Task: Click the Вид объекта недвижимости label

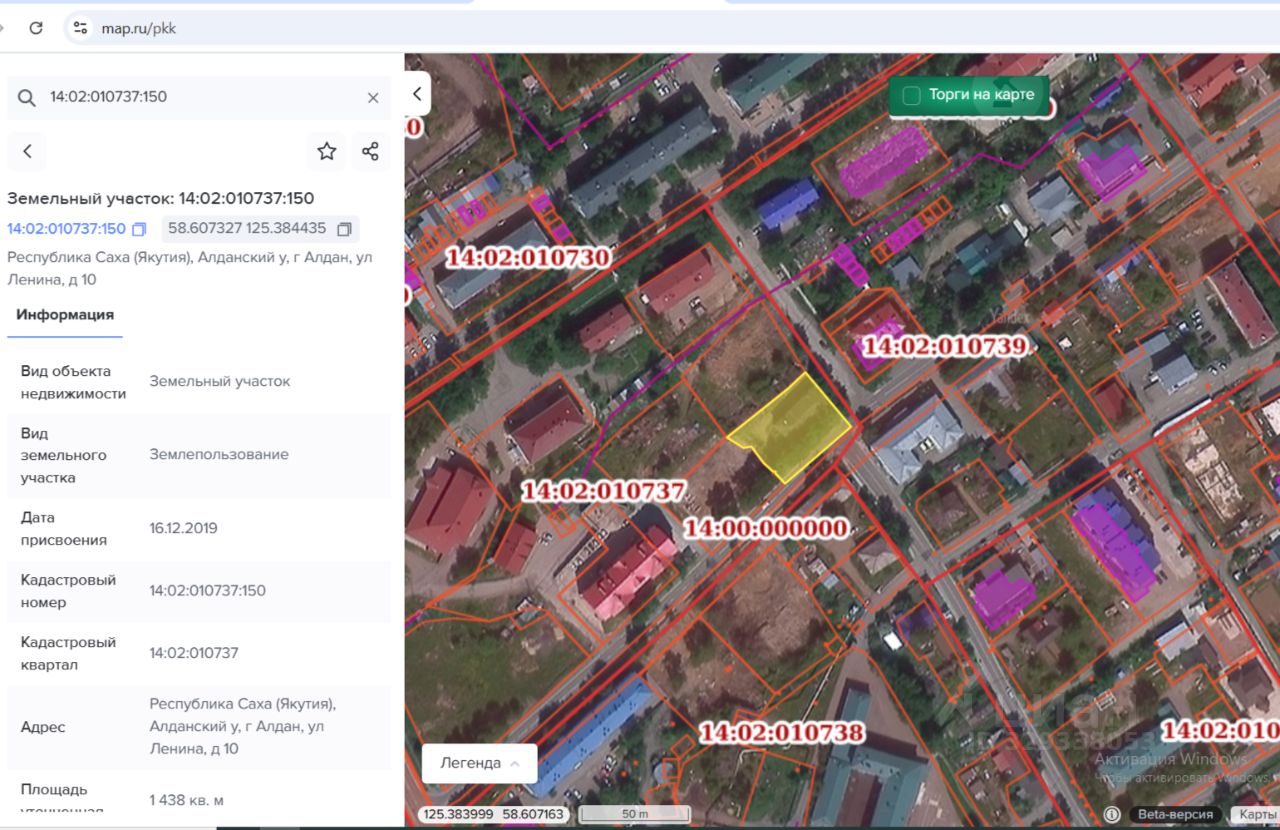Action: tap(73, 382)
